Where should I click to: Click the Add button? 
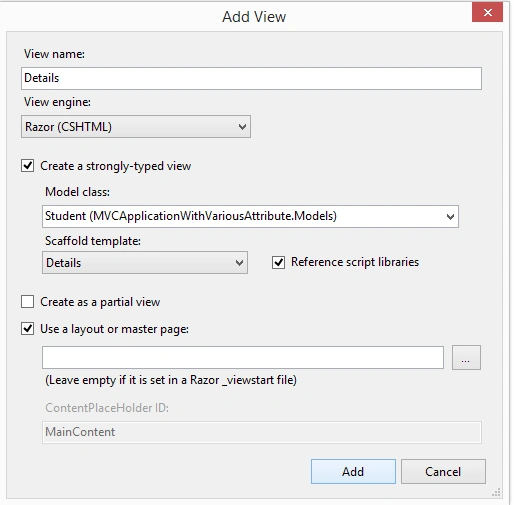(353, 472)
